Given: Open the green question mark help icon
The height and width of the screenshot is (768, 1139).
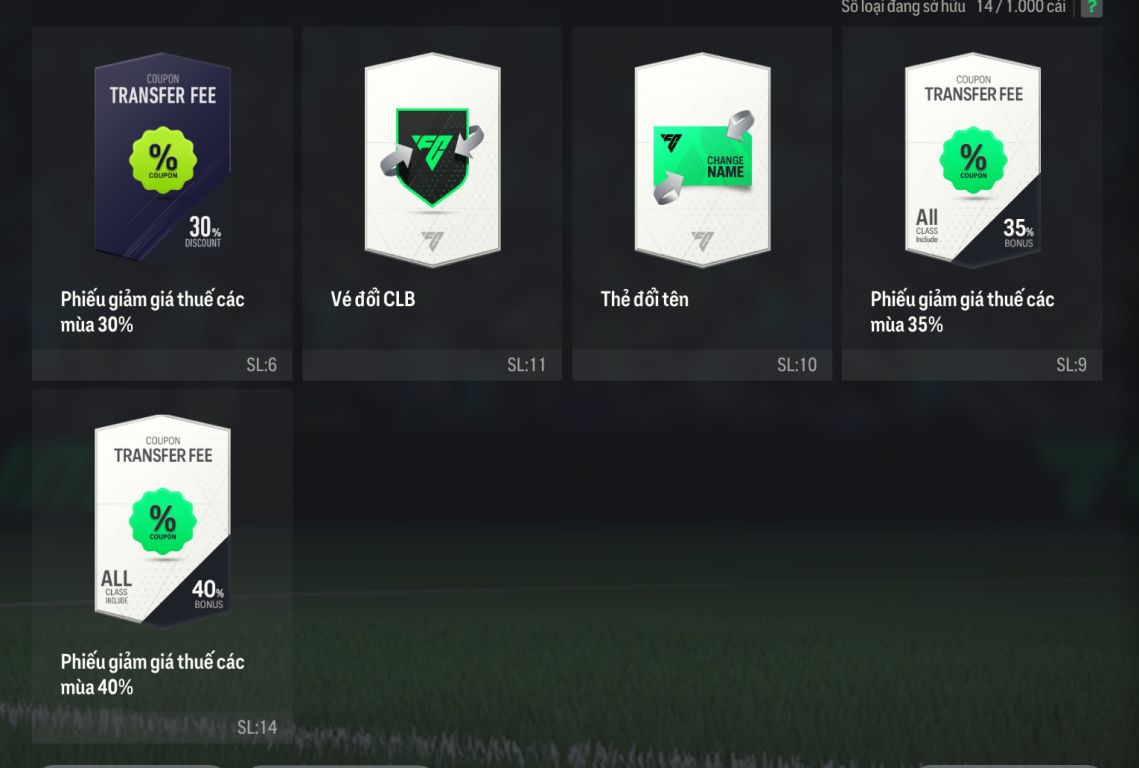Looking at the screenshot, I should coord(1091,7).
